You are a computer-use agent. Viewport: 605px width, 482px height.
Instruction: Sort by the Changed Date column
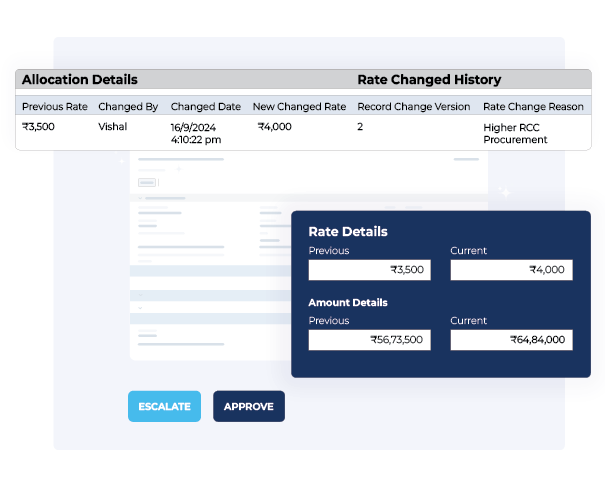205,106
